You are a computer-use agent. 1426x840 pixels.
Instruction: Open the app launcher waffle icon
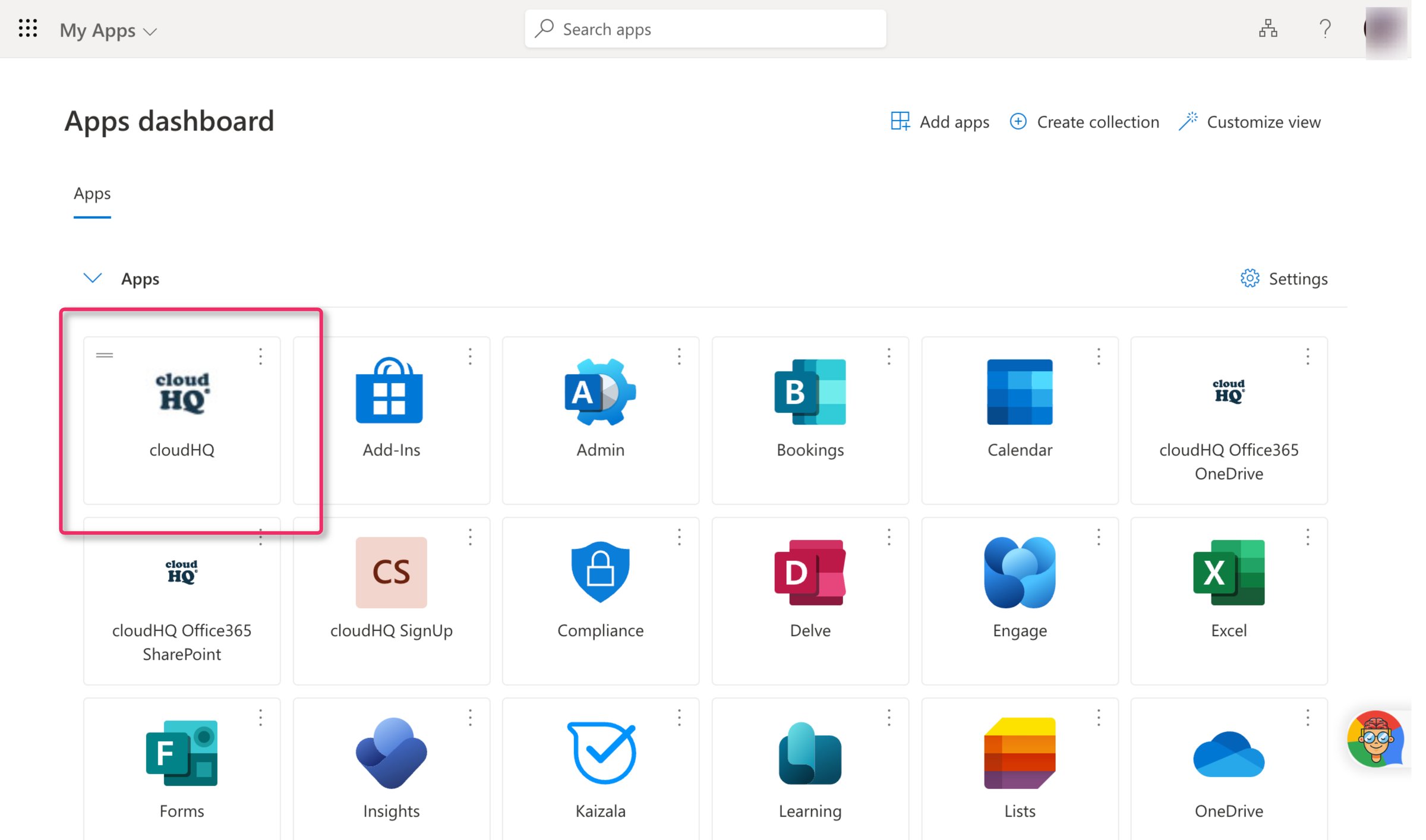28,29
